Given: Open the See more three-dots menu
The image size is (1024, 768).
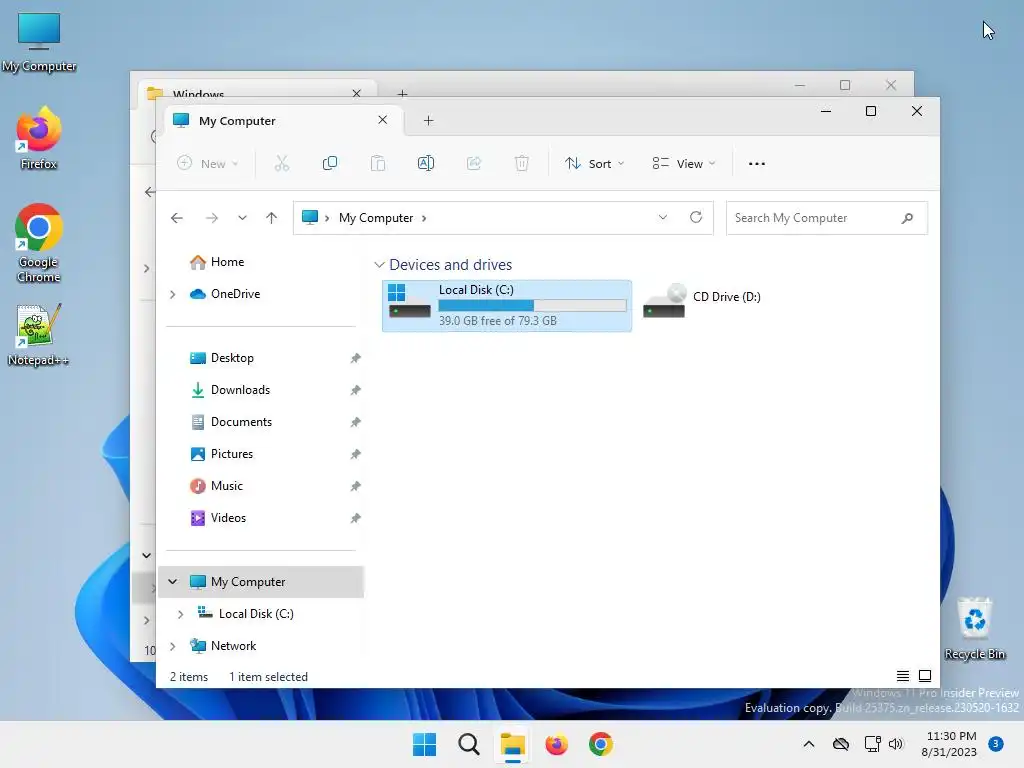Looking at the screenshot, I should tap(756, 164).
